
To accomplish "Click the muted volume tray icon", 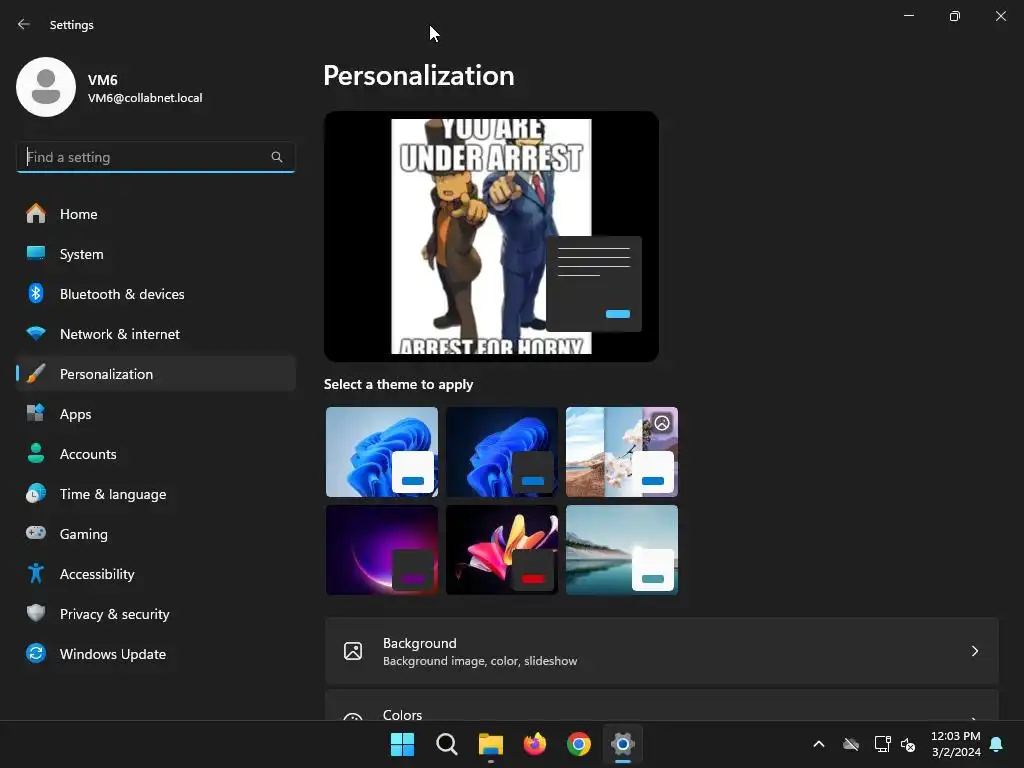I will 908,744.
